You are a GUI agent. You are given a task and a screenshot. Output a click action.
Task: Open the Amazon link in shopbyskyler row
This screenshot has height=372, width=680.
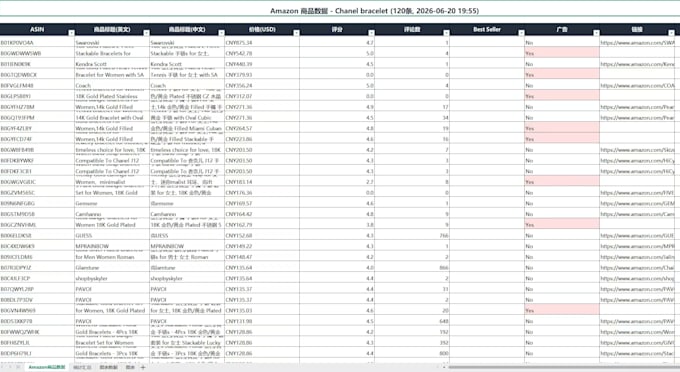(638, 278)
